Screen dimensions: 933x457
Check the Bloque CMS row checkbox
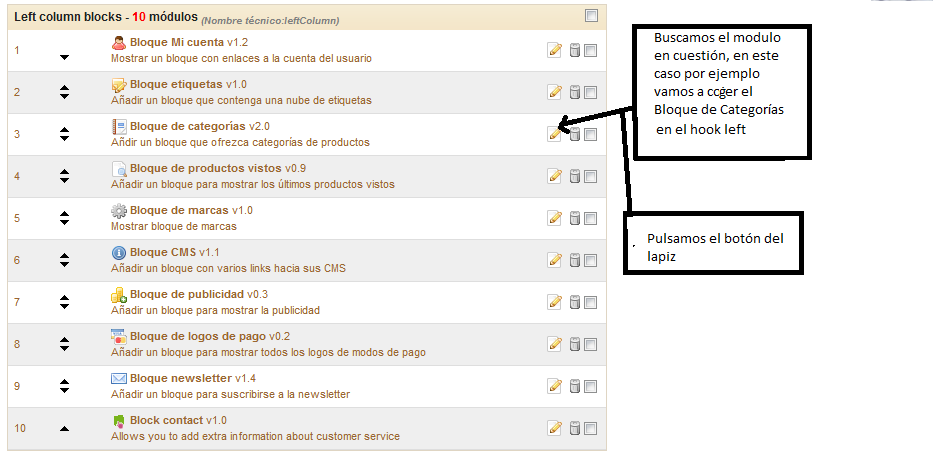coord(590,260)
